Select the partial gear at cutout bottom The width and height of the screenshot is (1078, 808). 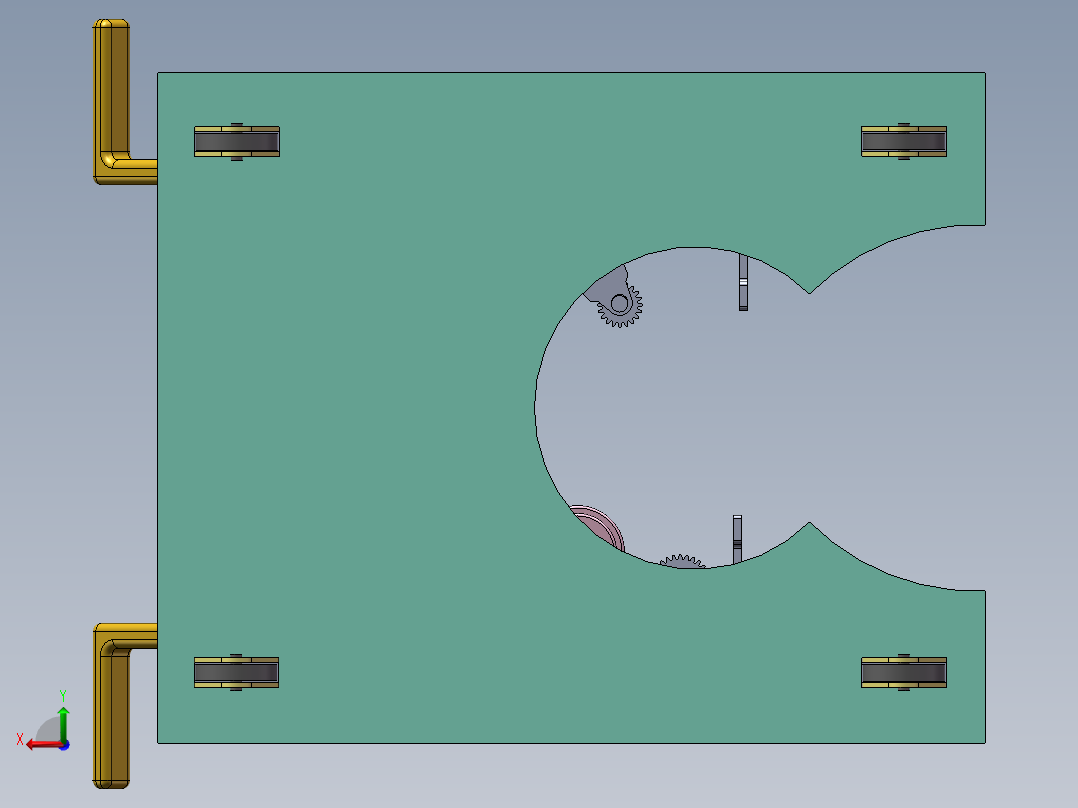pos(681,561)
